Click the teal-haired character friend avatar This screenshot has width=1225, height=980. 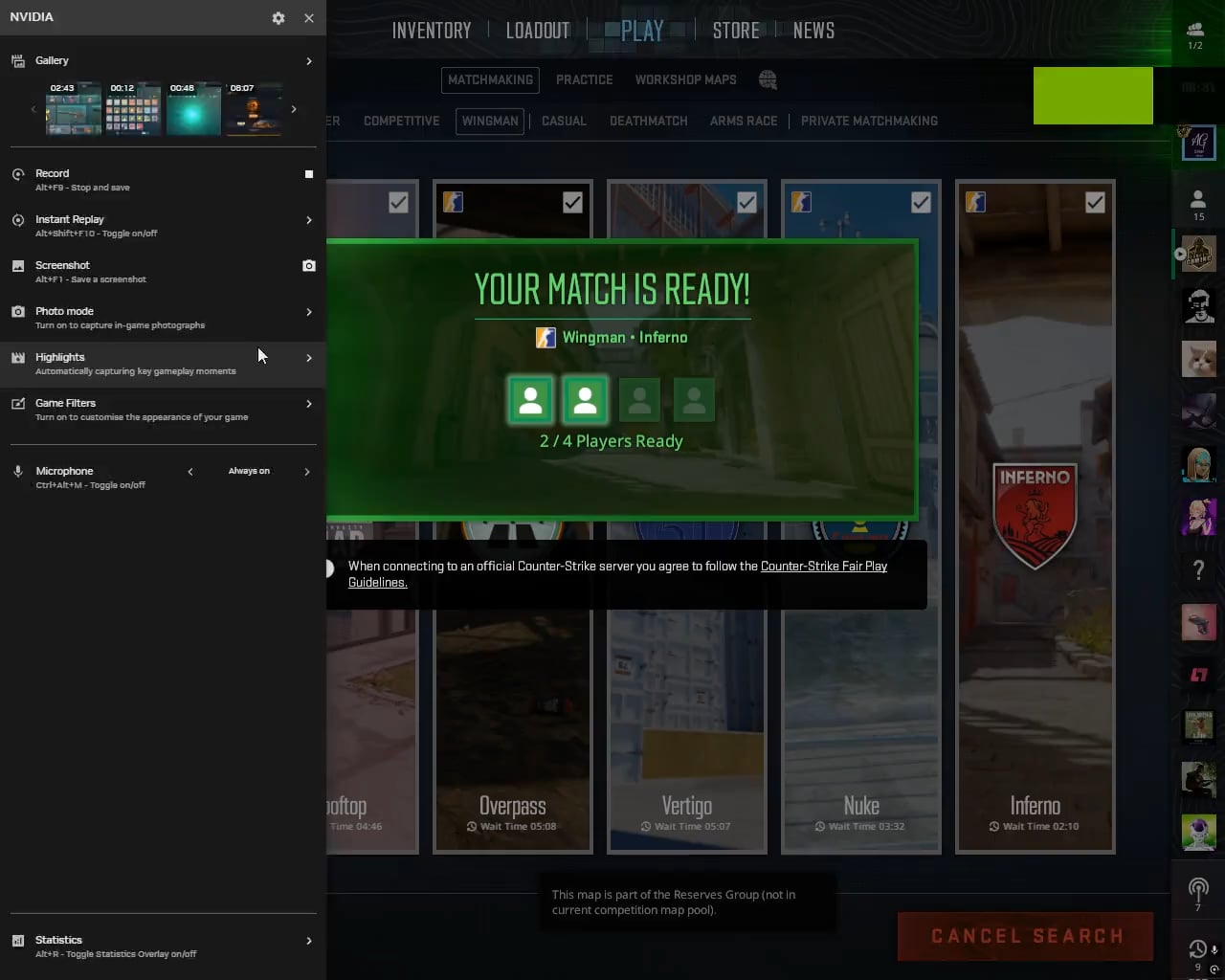click(x=1198, y=465)
